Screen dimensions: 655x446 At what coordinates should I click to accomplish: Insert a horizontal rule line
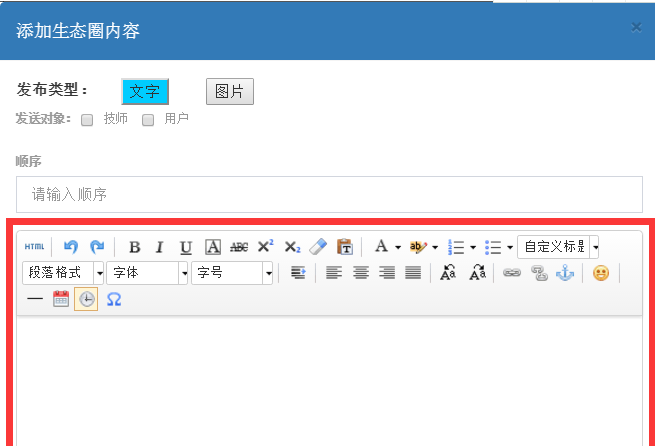click(35, 299)
